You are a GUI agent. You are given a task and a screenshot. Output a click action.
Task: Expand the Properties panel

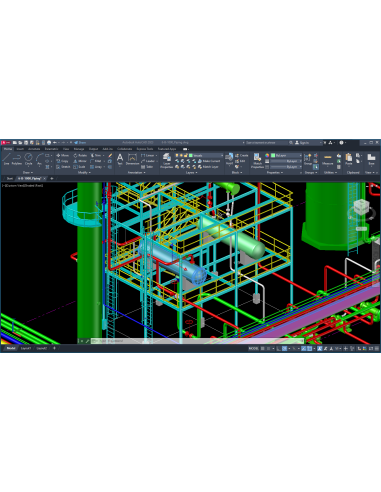(275, 172)
